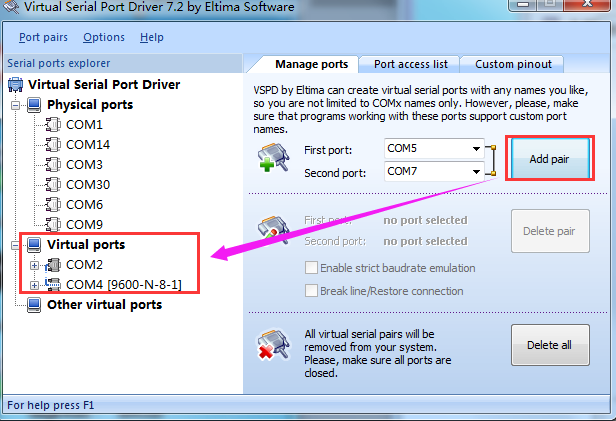Collapse the Physical ports tree node

[15, 105]
